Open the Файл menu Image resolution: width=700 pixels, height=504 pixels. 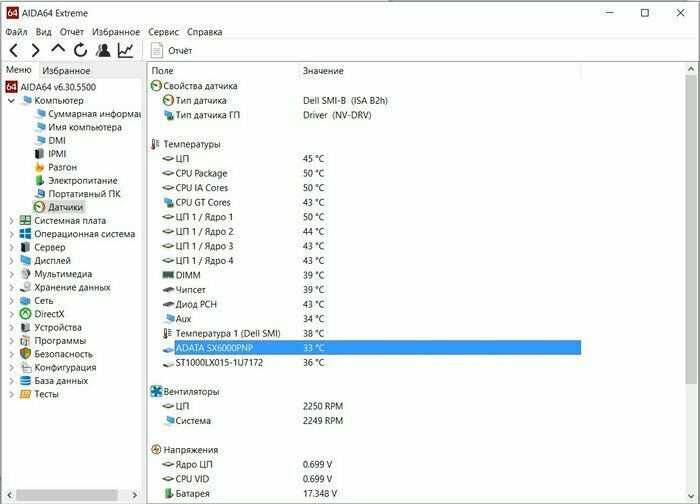pos(16,32)
